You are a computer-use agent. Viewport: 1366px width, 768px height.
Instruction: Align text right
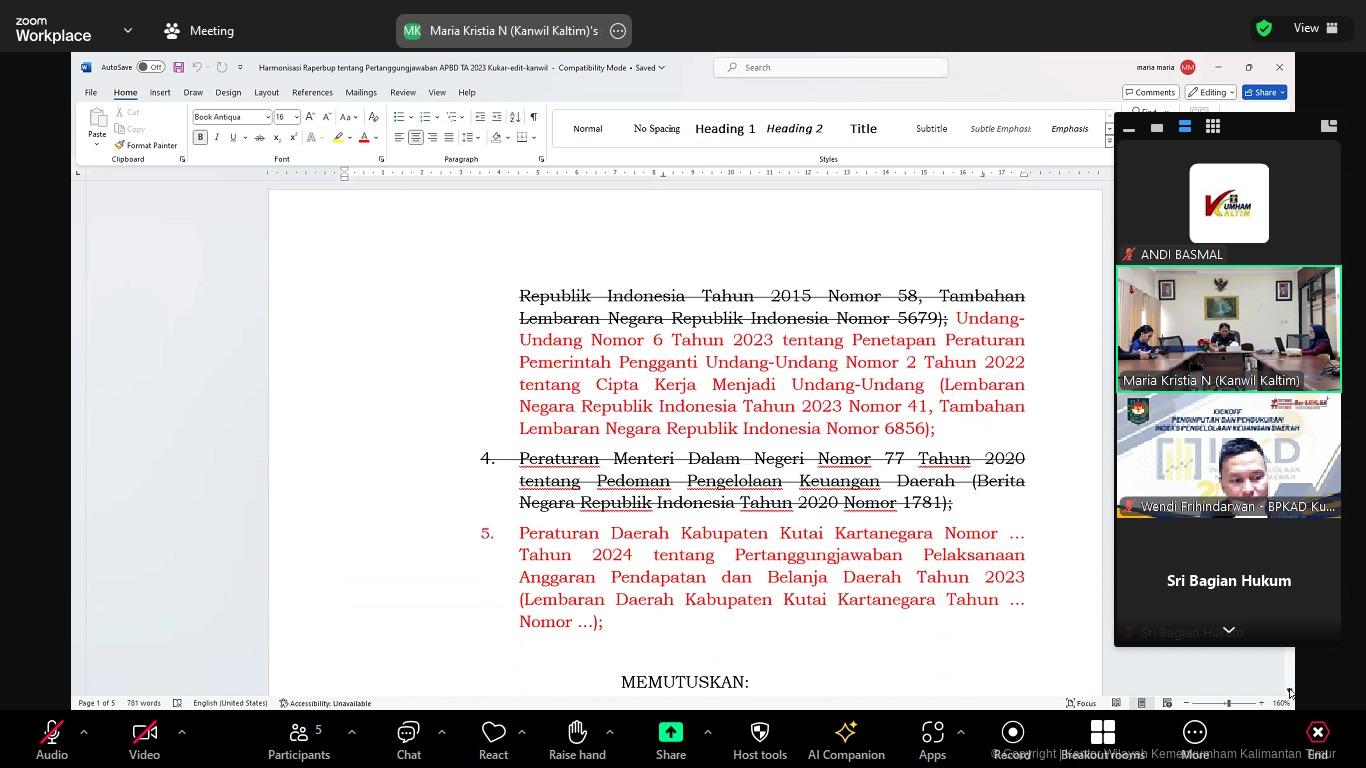tap(432, 137)
